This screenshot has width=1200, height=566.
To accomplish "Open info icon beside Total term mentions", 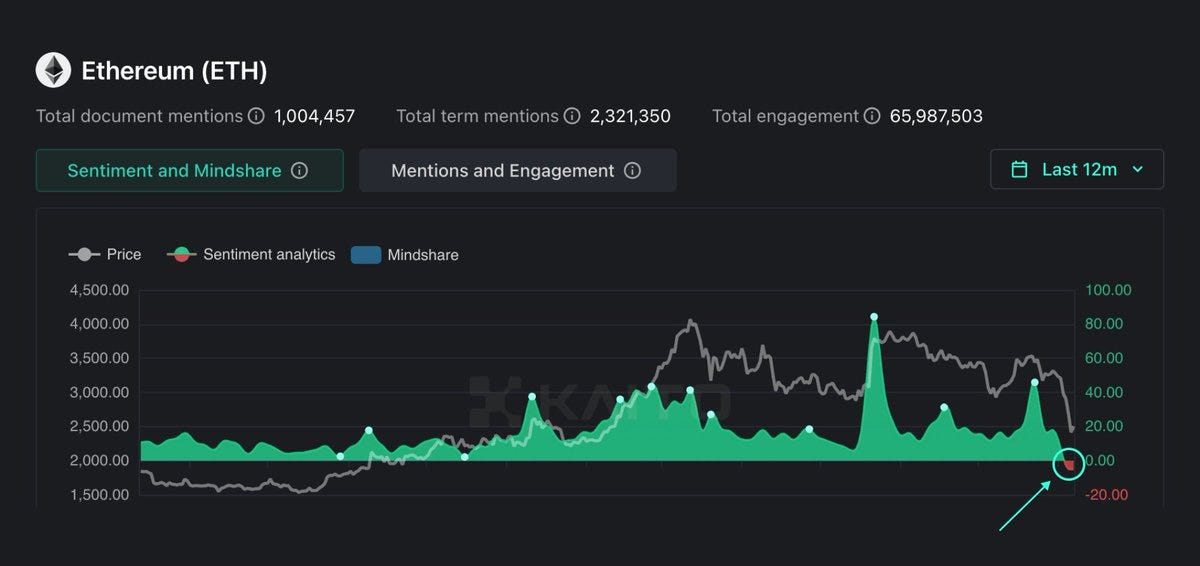I will click(572, 116).
